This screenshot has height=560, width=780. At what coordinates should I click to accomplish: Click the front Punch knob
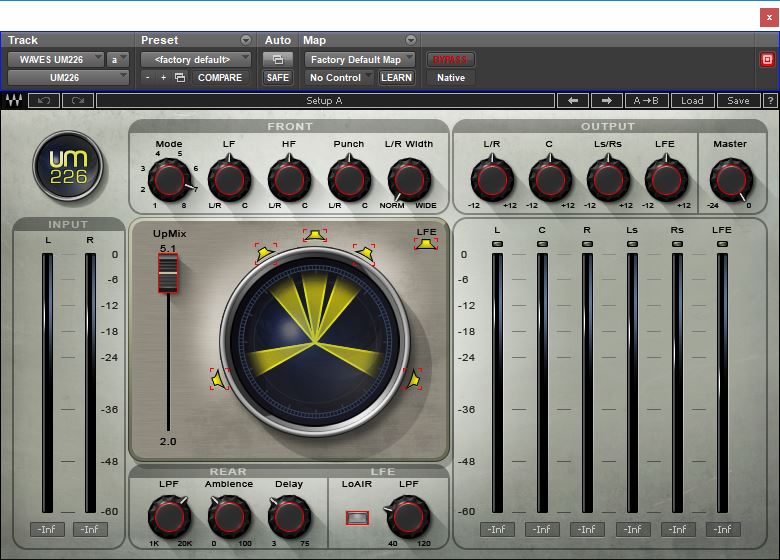point(349,180)
